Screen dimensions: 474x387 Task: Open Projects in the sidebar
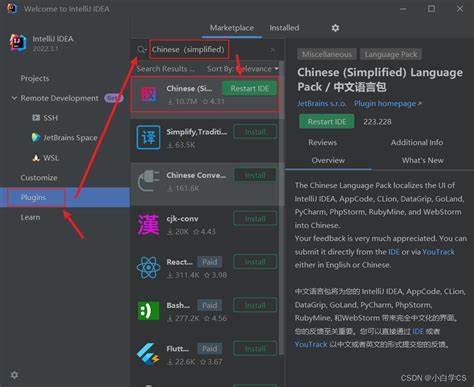coord(35,78)
